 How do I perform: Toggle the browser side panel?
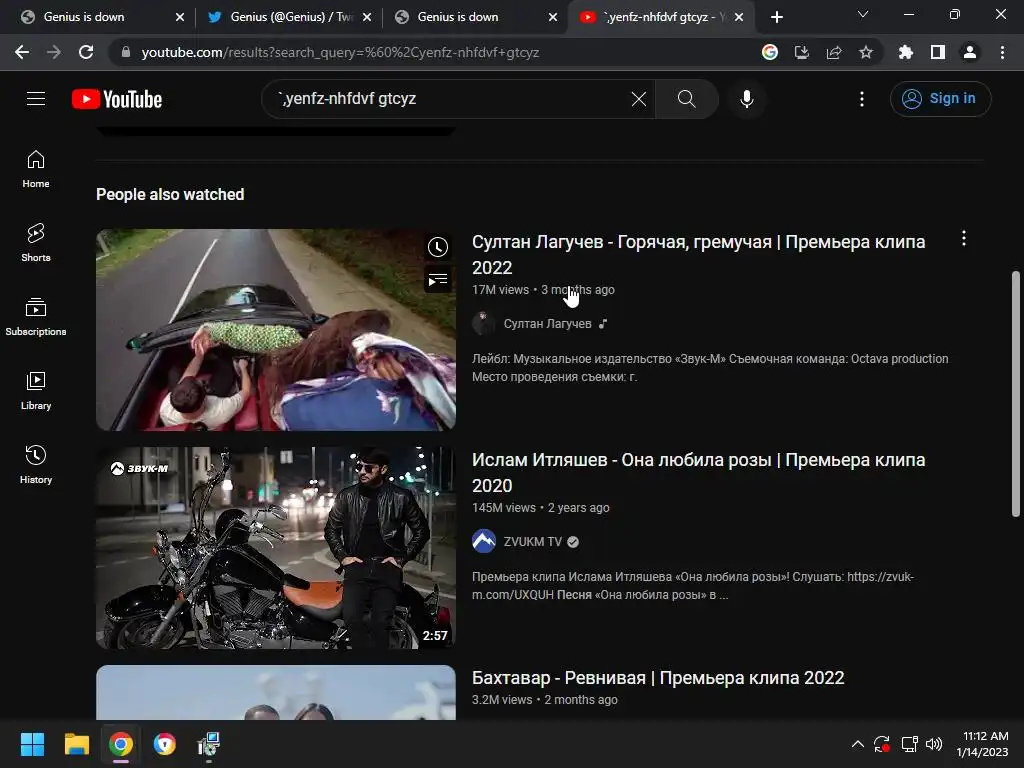937,52
